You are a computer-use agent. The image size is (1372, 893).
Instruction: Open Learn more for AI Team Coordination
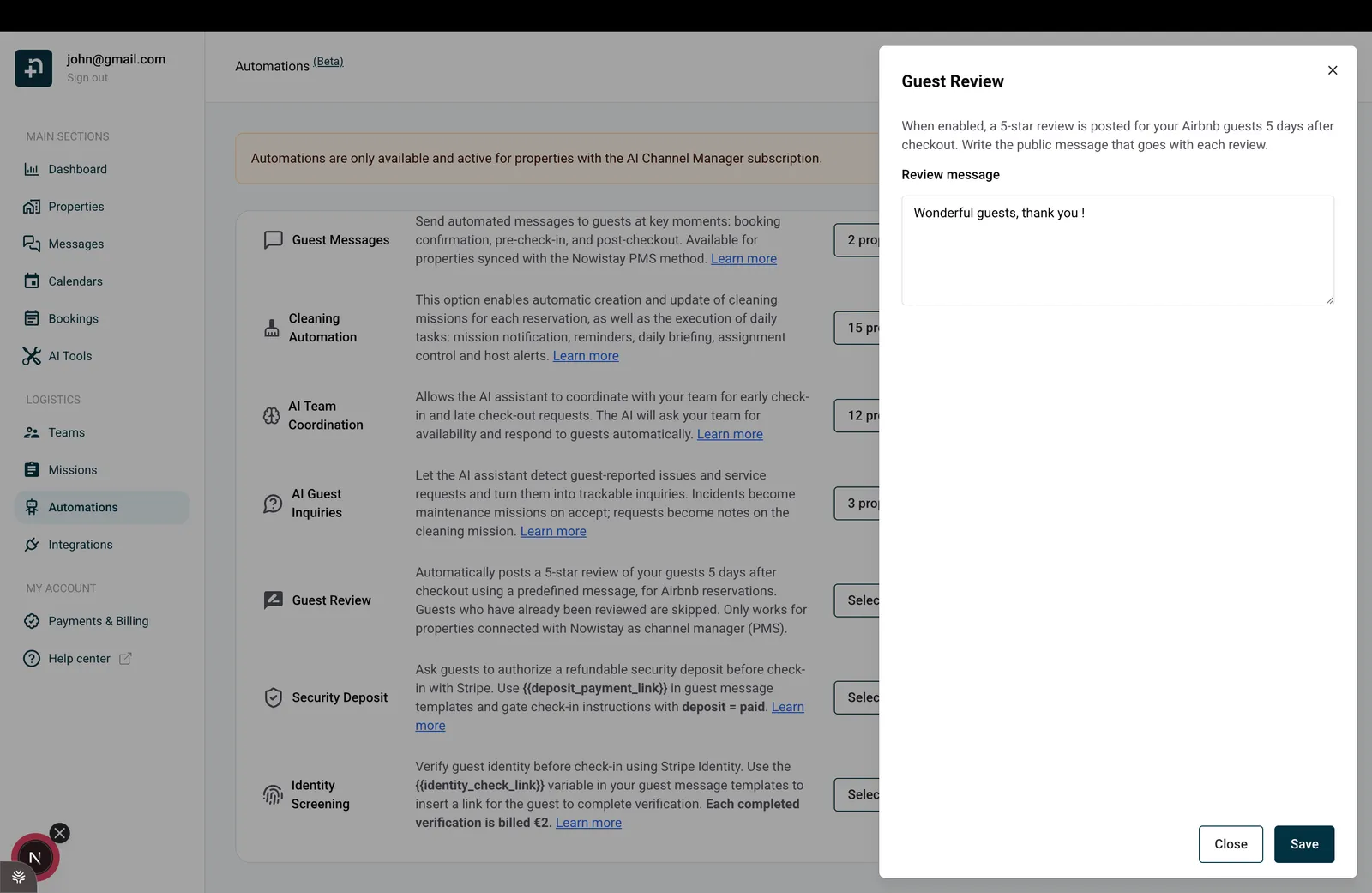pyautogui.click(x=730, y=435)
